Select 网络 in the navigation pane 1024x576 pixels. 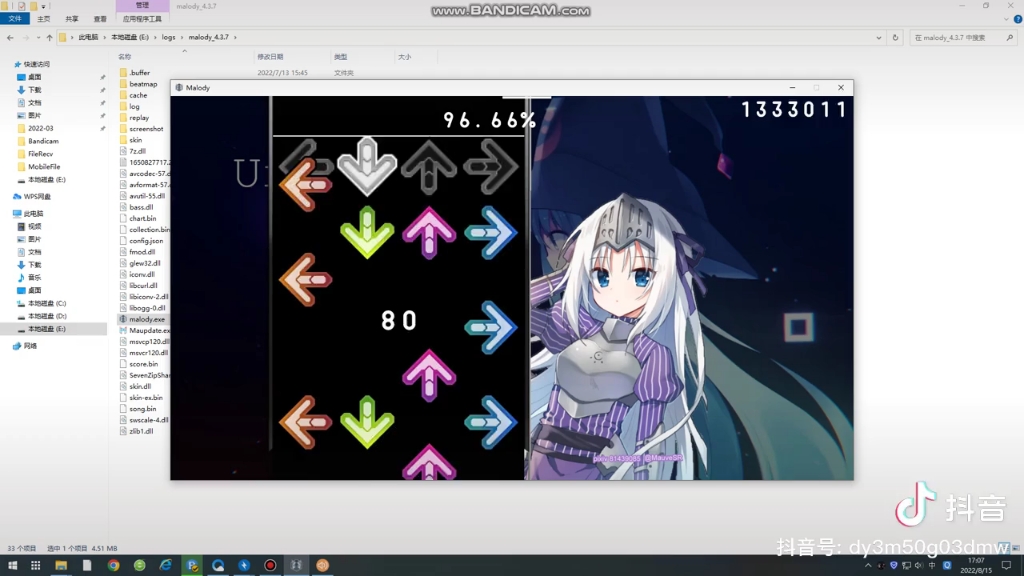(31, 346)
